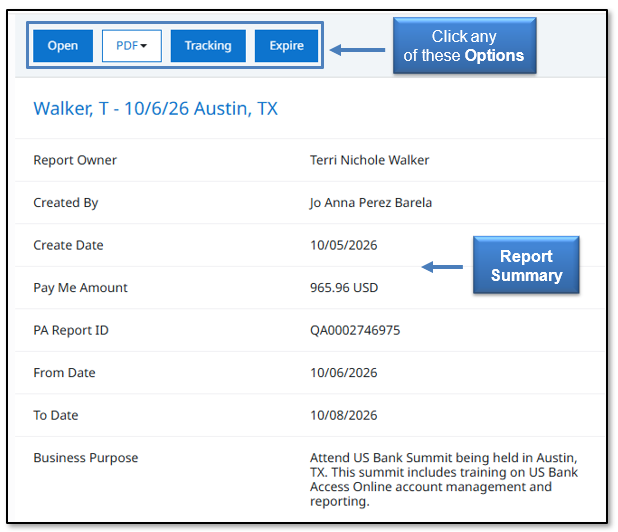Select the From Date value 10/06/2026
The height and width of the screenshot is (532, 618).
point(344,373)
